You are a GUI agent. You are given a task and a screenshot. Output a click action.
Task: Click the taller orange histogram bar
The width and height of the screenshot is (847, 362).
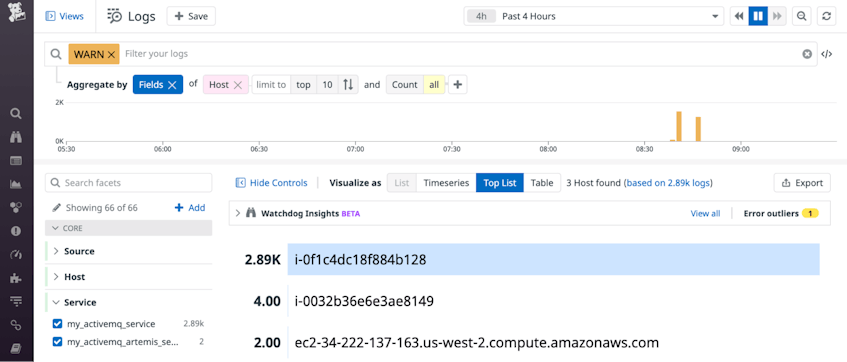tap(679, 126)
